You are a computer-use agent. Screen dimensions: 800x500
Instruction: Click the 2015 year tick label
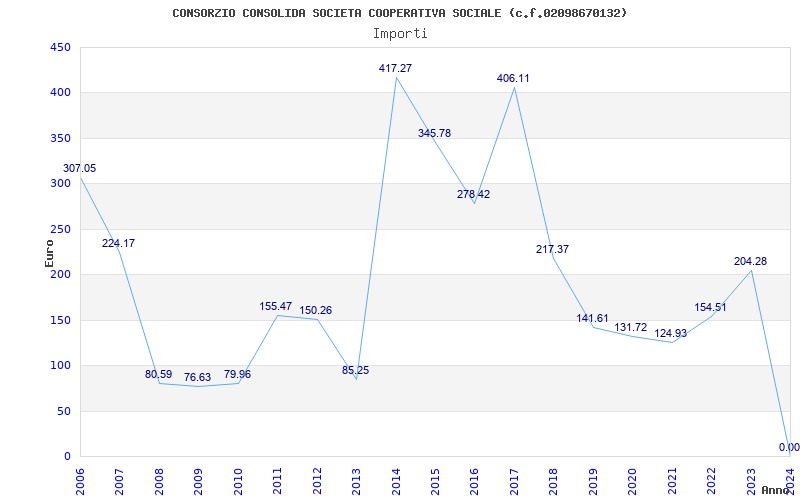point(435,482)
